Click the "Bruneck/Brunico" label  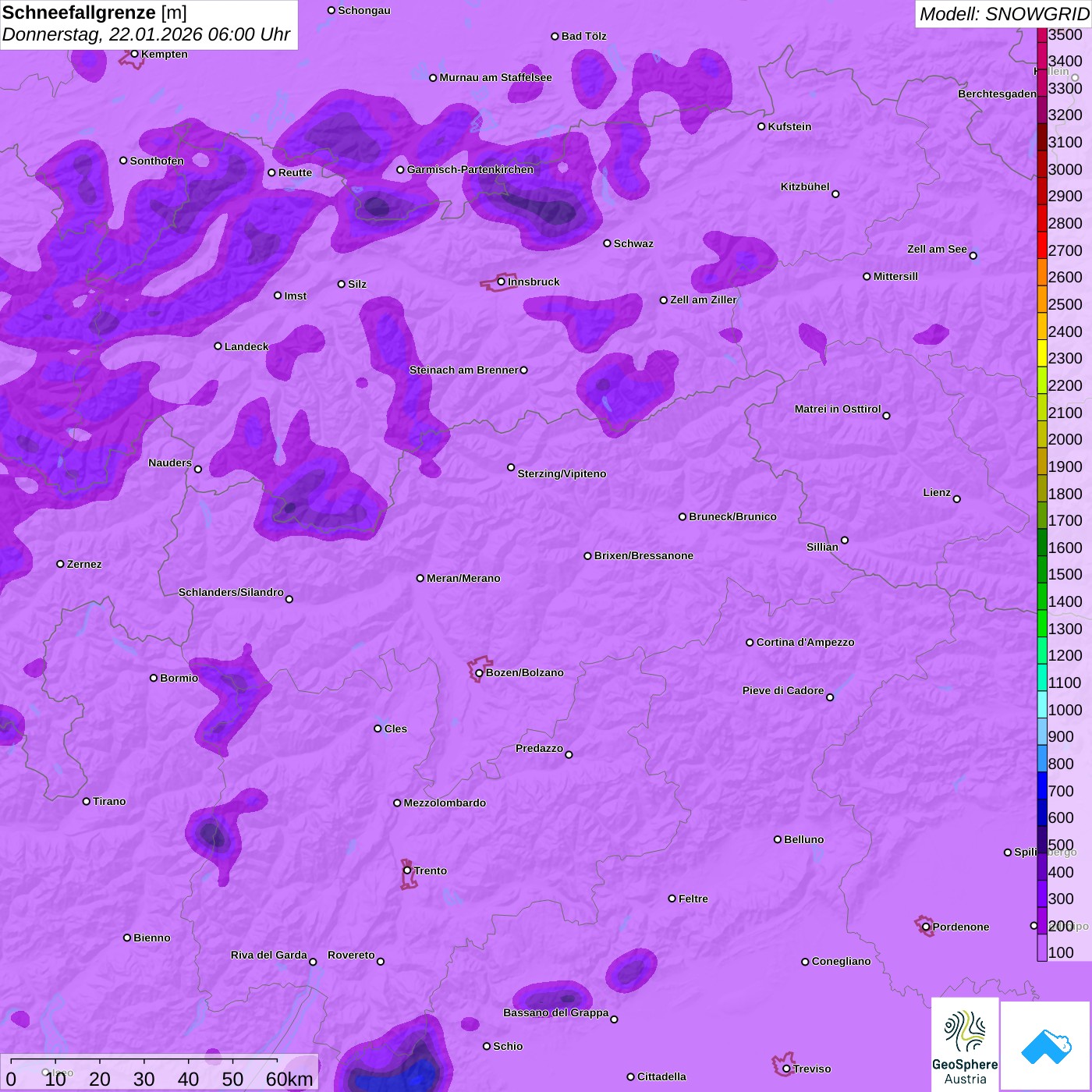click(x=732, y=516)
